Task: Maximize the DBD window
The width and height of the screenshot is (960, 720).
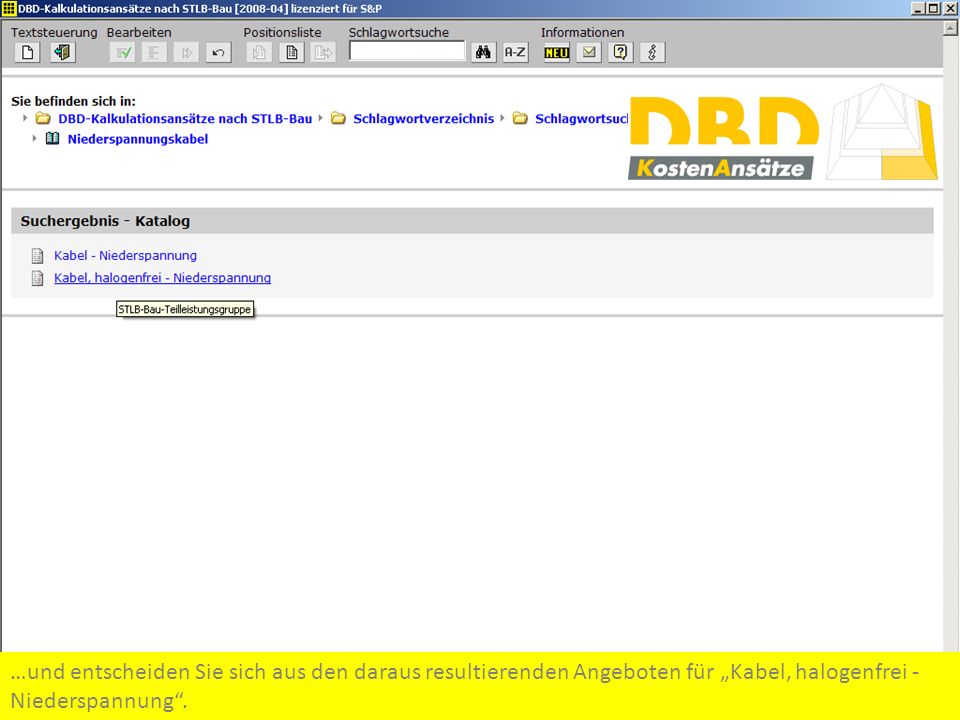Action: pyautogui.click(x=934, y=9)
